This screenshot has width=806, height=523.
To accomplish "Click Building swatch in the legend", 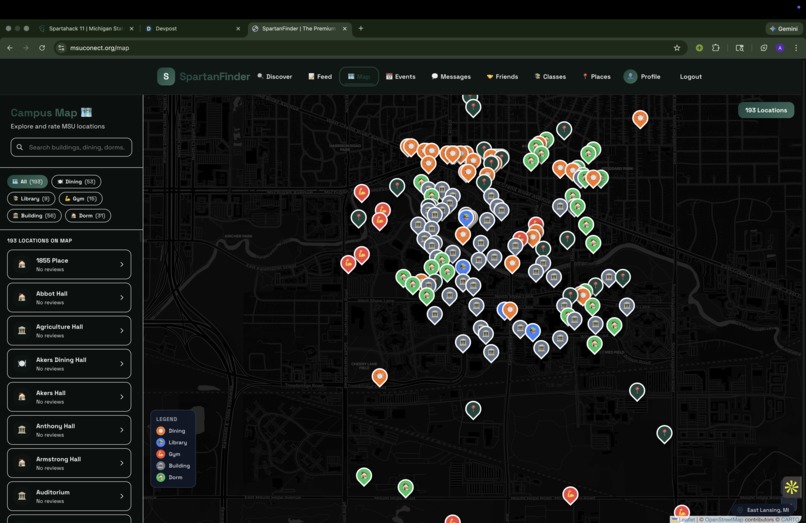I will pos(161,465).
